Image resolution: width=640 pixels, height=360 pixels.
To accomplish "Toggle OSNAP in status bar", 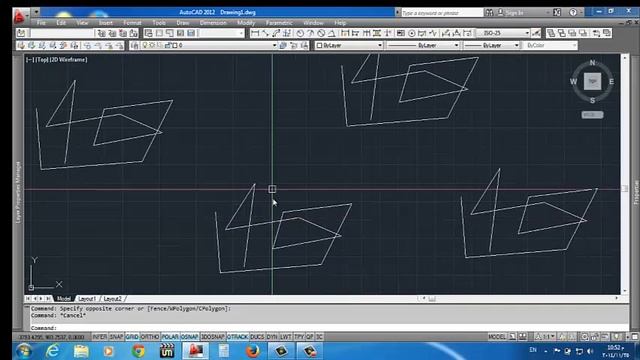I will click(x=189, y=337).
